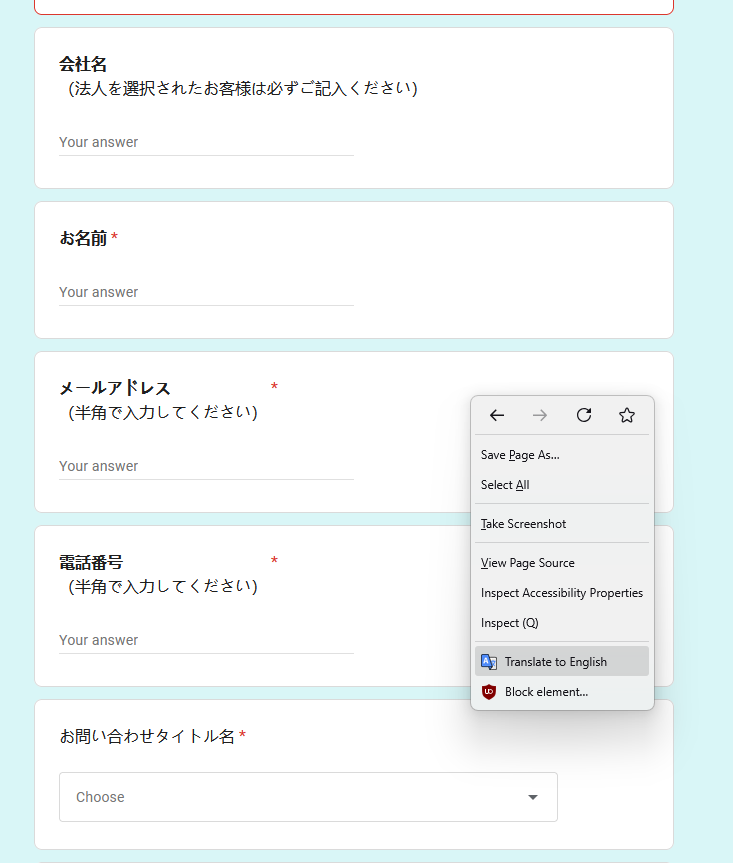Click the Forward arrow in context menu
This screenshot has width=733, height=863.
[540, 415]
